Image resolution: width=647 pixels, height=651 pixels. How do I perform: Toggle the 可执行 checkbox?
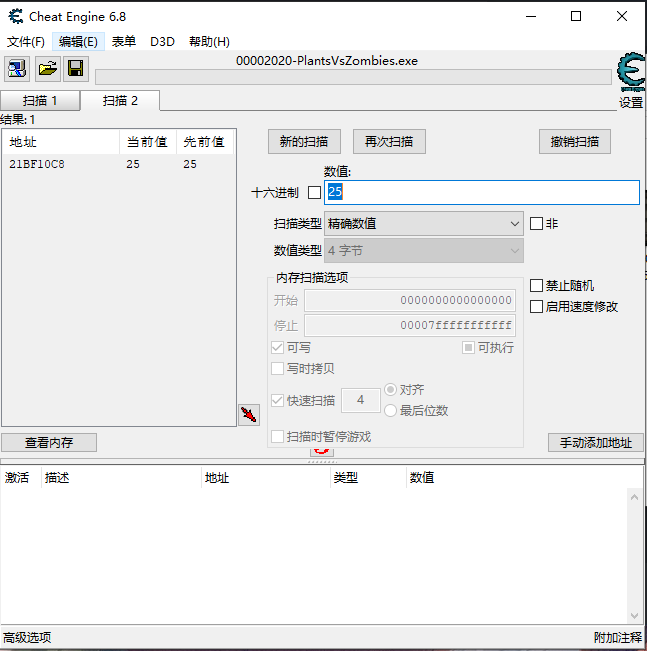pos(468,348)
